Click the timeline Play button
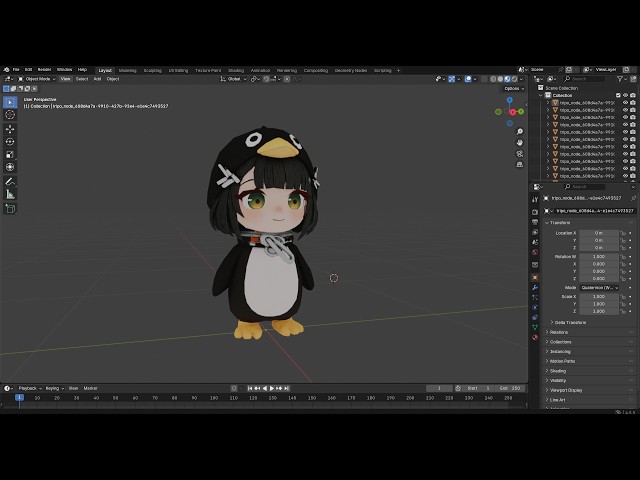The width and height of the screenshot is (640, 480). coord(272,389)
